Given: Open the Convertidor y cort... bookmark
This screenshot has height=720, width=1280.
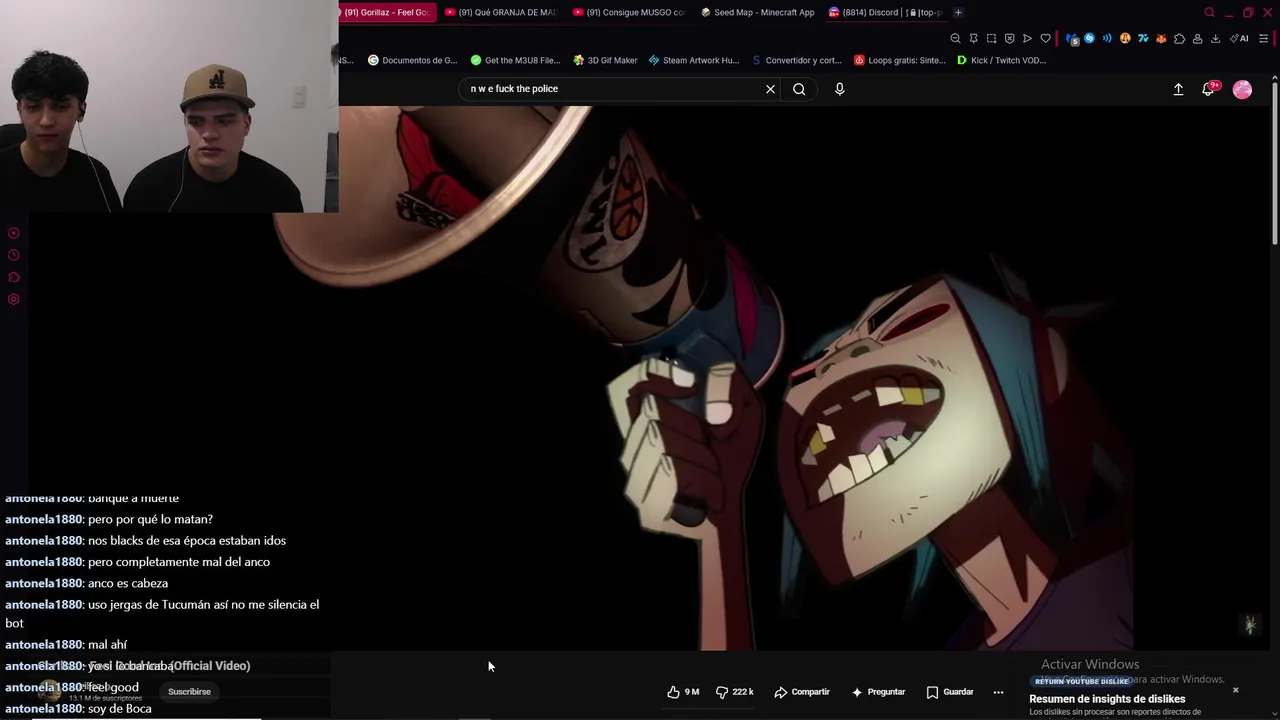Looking at the screenshot, I should pos(797,60).
